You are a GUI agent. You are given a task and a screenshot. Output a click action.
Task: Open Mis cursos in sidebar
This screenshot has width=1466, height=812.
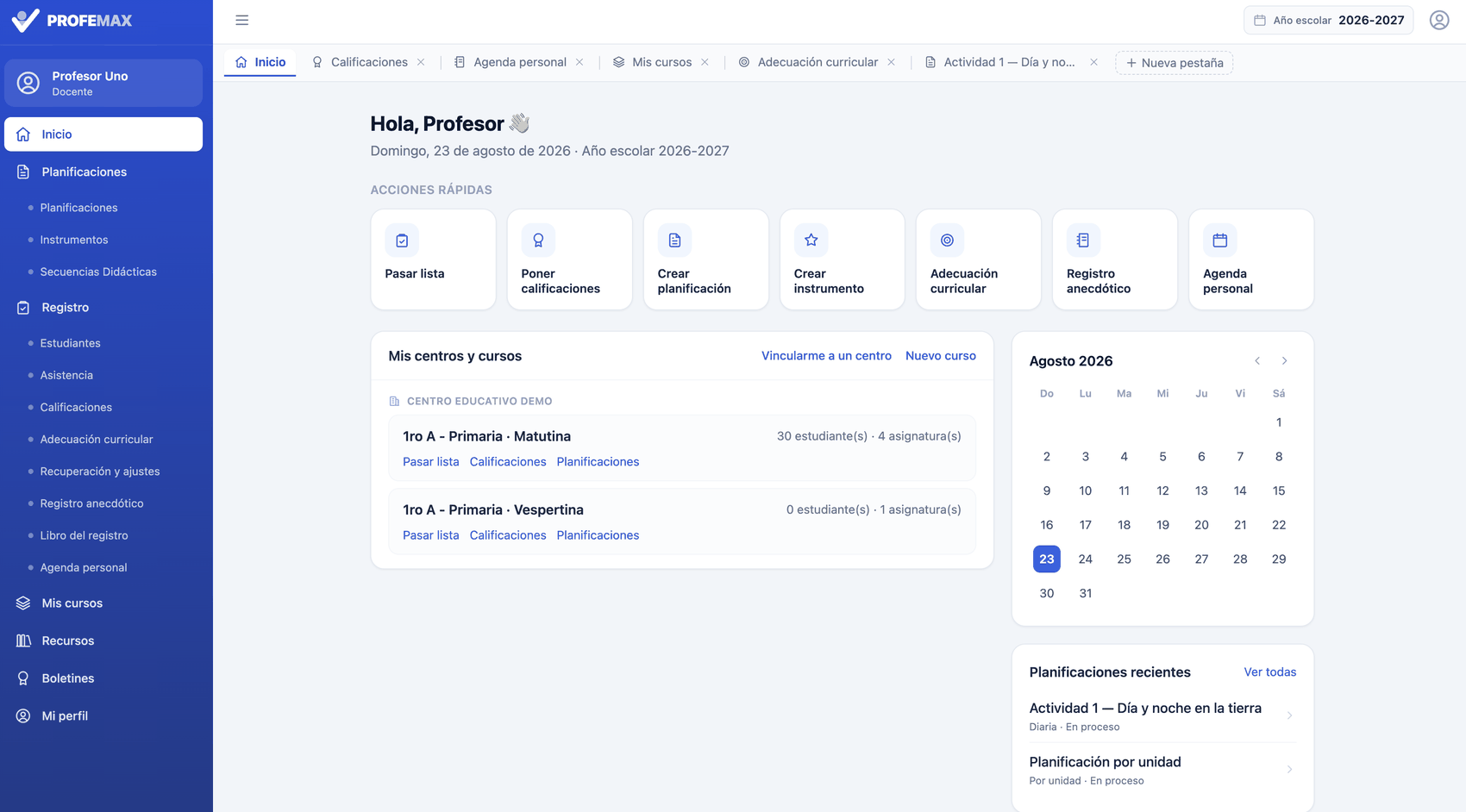[103, 603]
